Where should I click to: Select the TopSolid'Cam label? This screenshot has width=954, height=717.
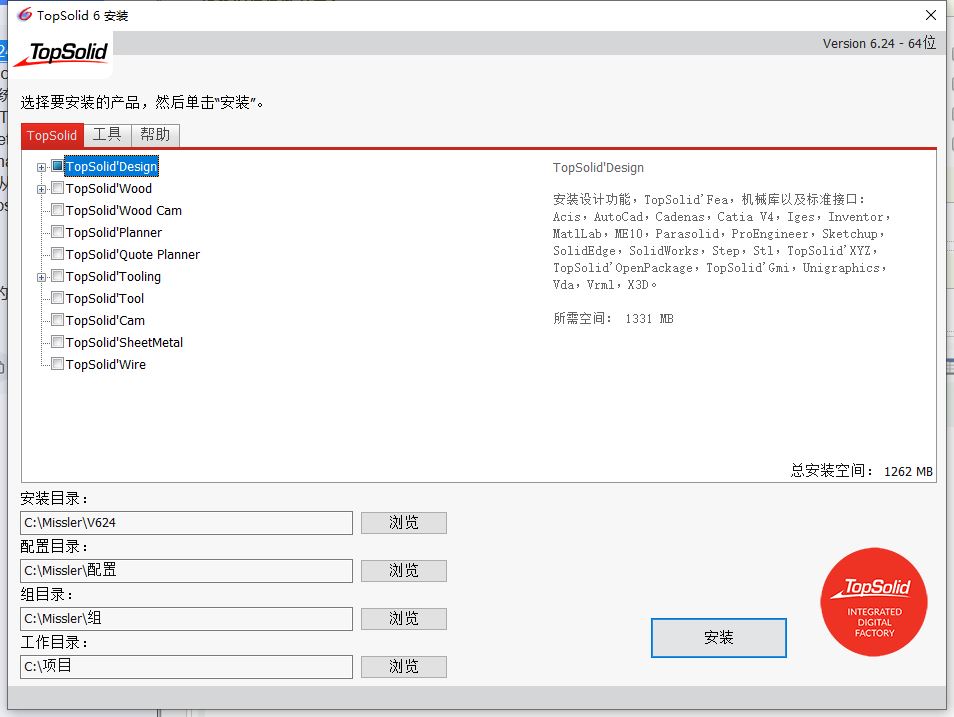[x=105, y=320]
